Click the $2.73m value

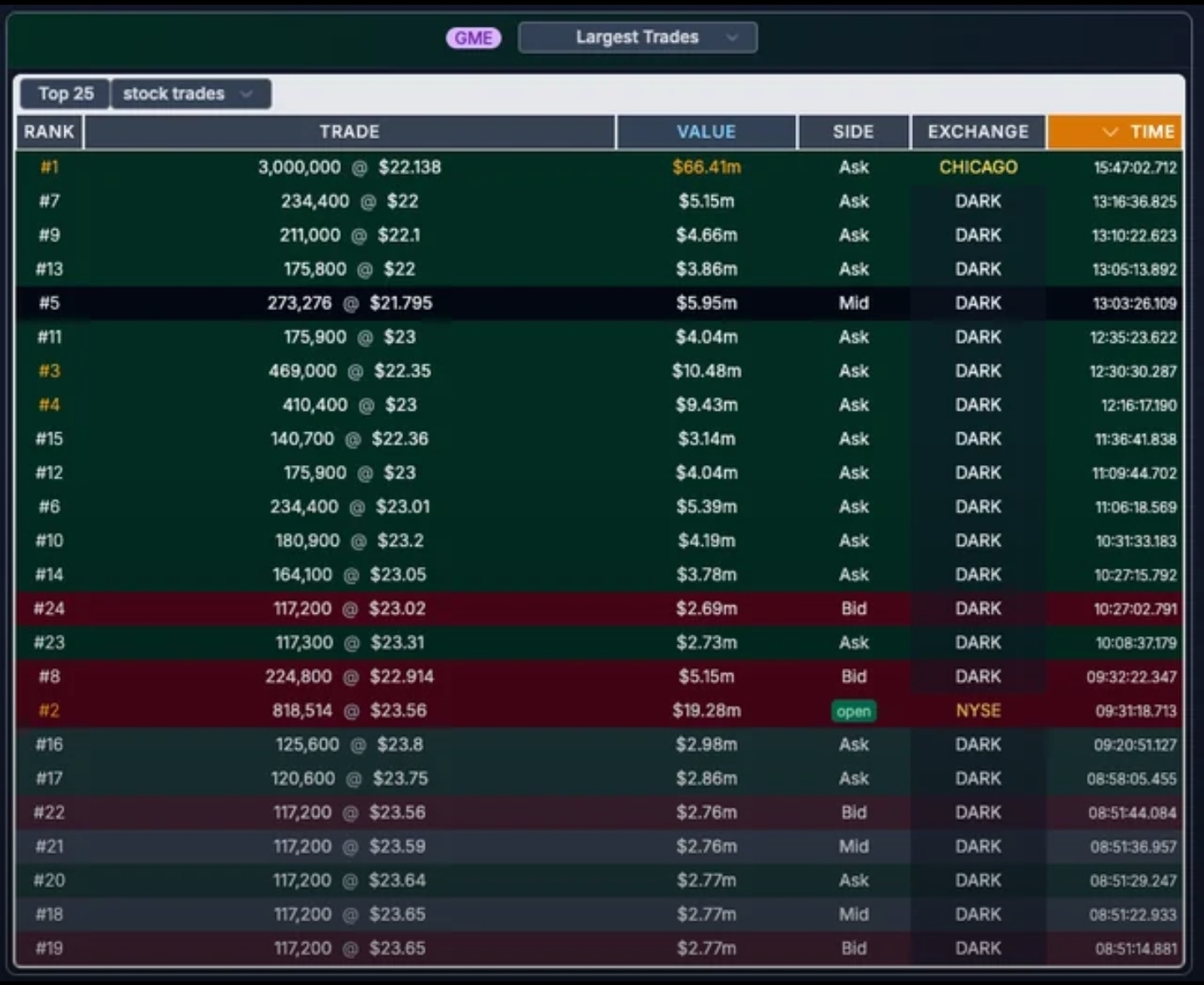click(707, 643)
